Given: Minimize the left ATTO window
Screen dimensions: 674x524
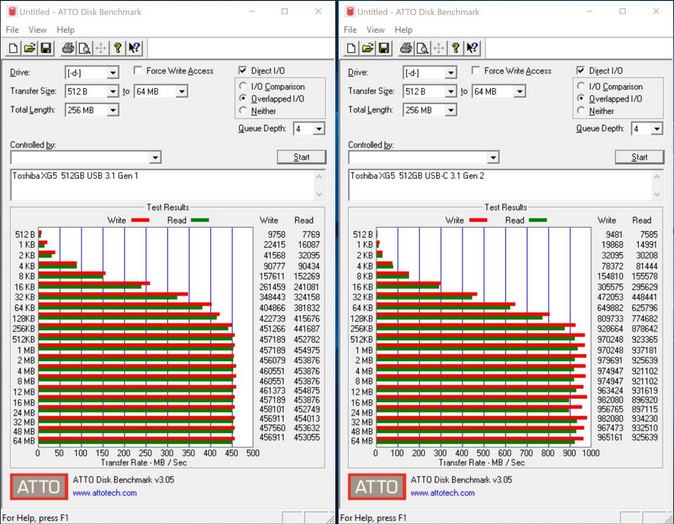Looking at the screenshot, I should pos(251,12).
